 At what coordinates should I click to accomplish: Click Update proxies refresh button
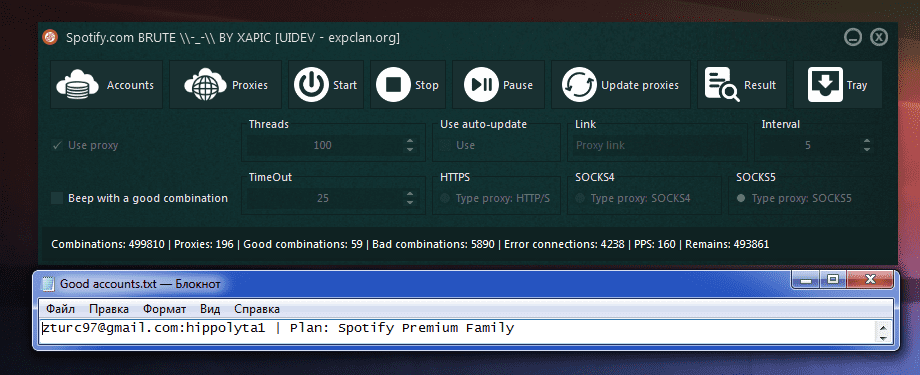click(621, 85)
